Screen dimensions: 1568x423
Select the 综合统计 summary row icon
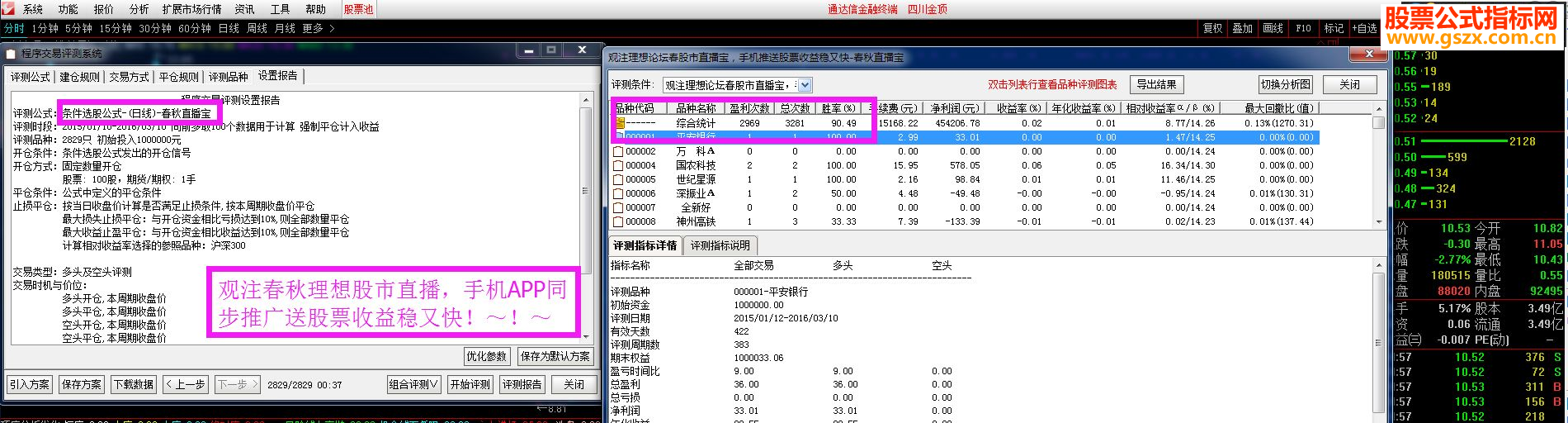tap(620, 123)
